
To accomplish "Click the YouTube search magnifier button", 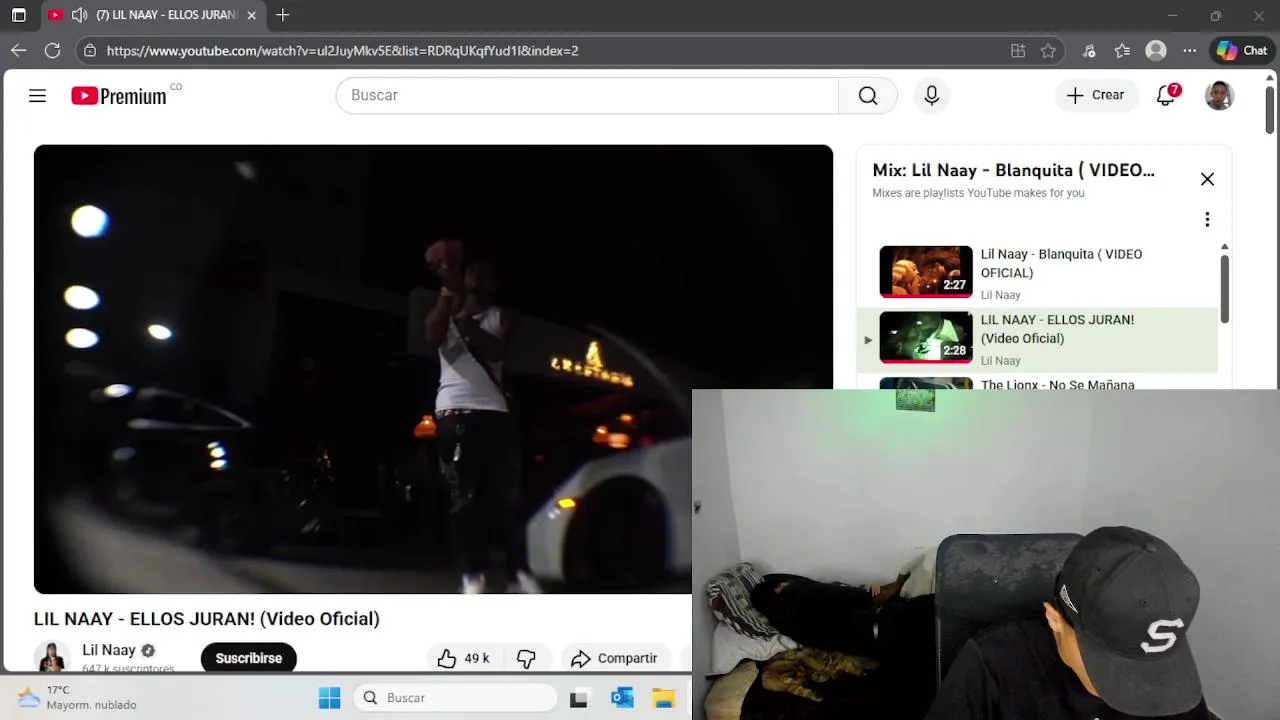I will point(868,95).
